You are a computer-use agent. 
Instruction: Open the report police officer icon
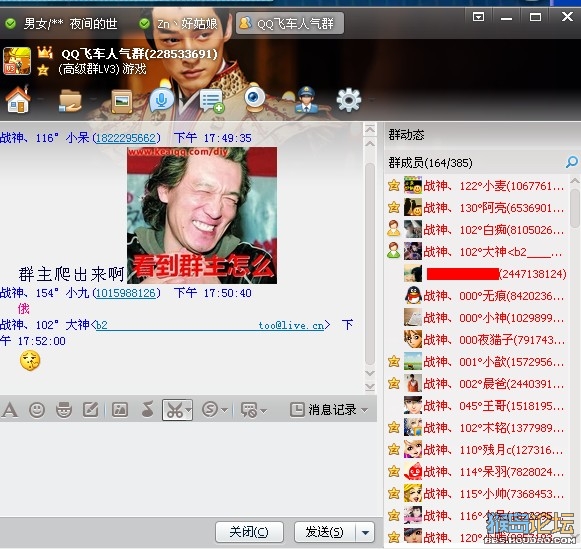tap(306, 99)
